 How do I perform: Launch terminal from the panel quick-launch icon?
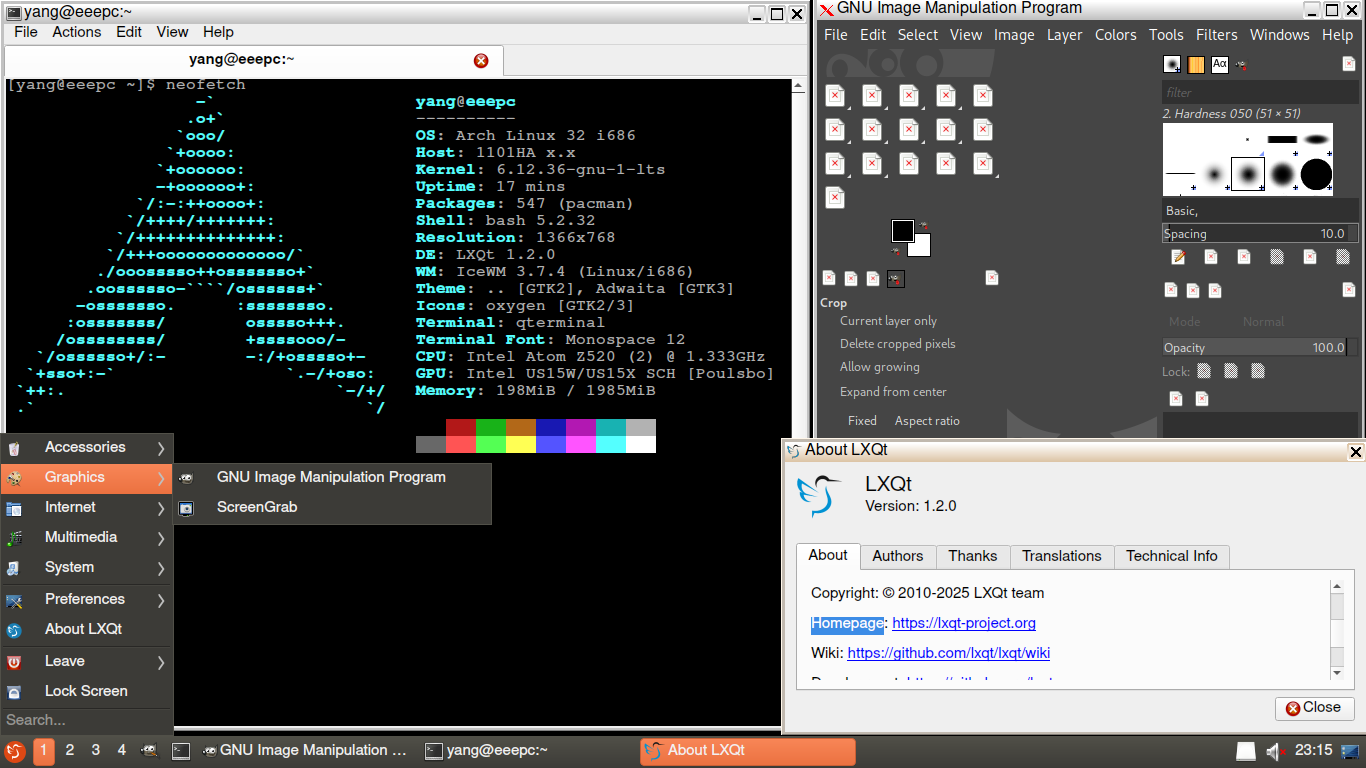[181, 750]
